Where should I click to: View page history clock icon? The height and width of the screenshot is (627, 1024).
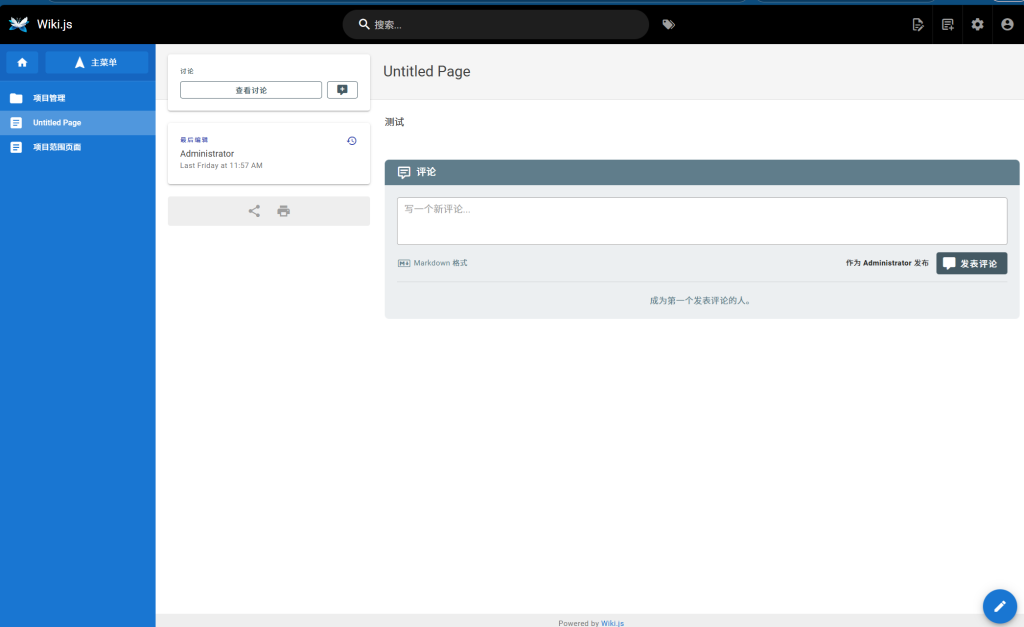coord(351,141)
